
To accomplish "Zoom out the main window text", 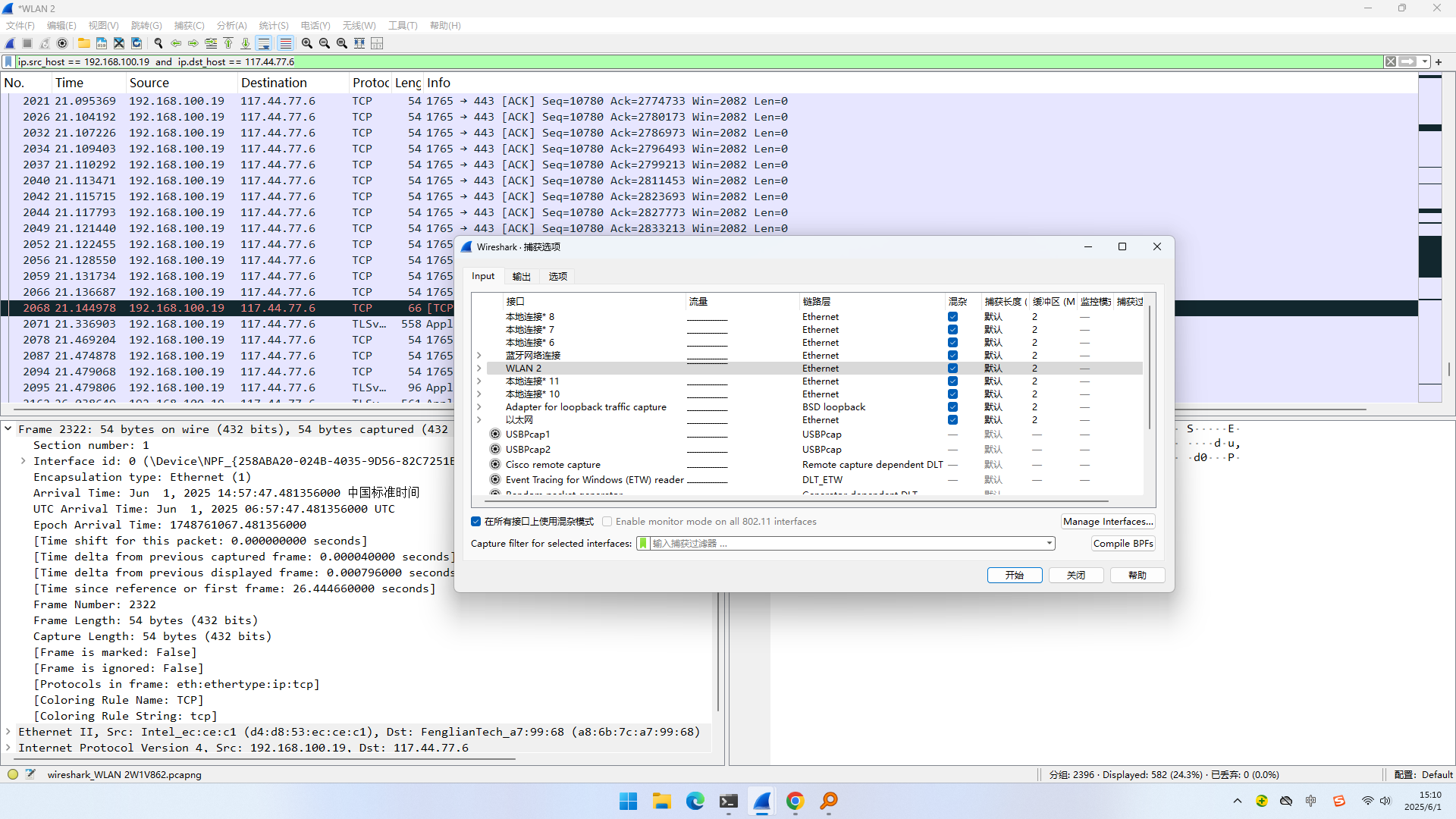I will 324,43.
